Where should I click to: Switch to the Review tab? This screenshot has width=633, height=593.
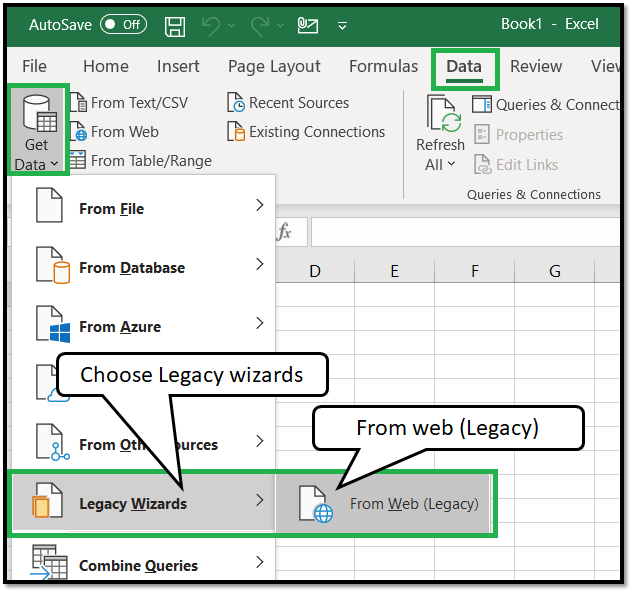coord(536,66)
